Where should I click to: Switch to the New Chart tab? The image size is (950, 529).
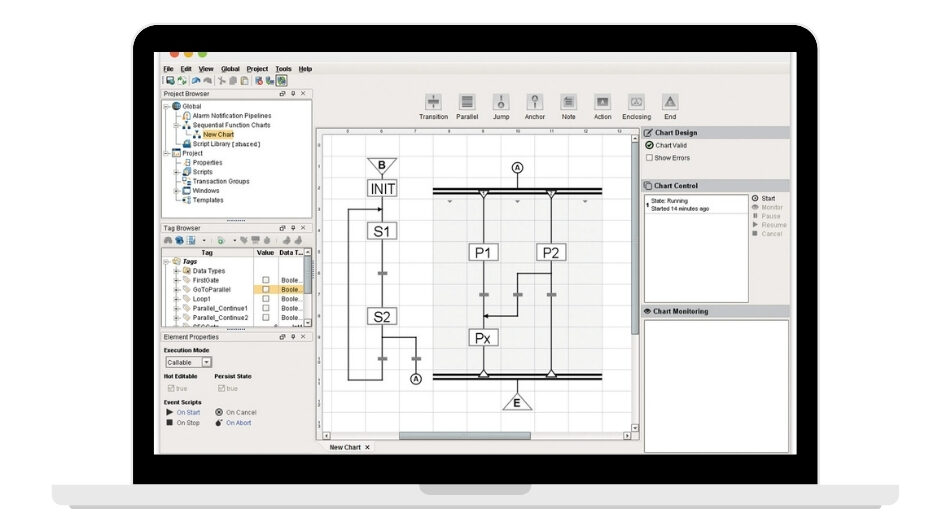[345, 447]
